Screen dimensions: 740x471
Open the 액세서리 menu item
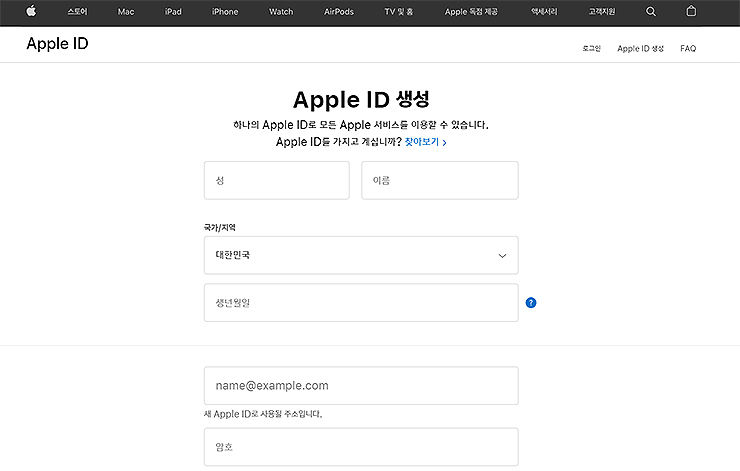[x=544, y=11]
